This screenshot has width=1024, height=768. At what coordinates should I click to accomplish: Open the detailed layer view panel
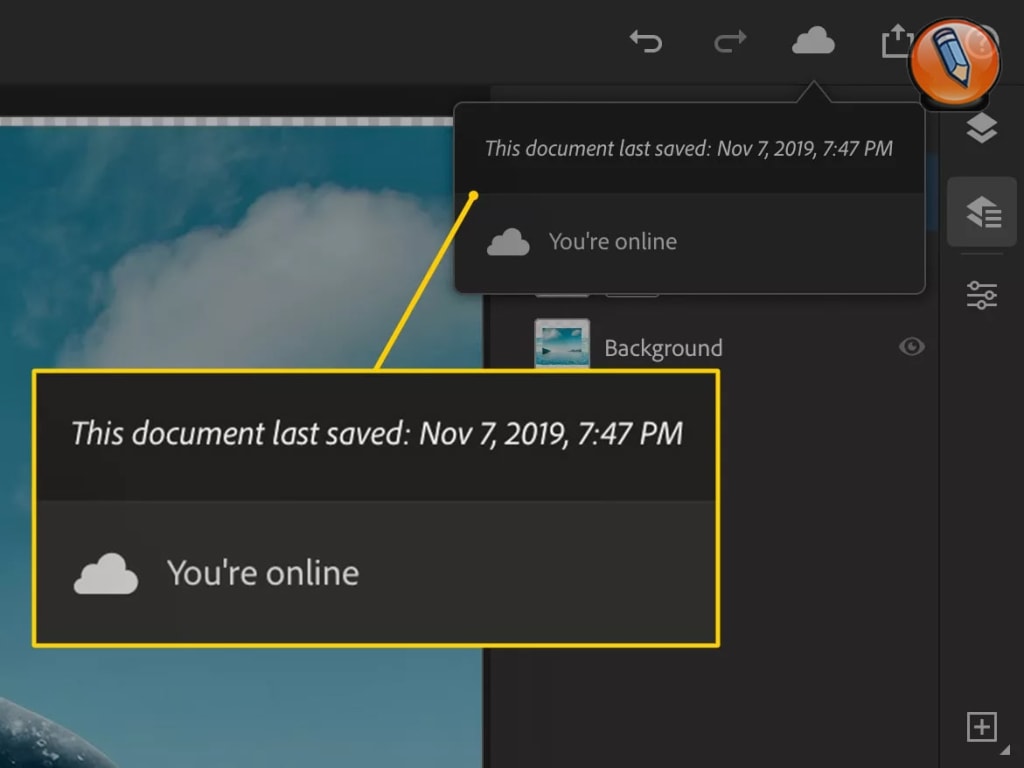982,212
